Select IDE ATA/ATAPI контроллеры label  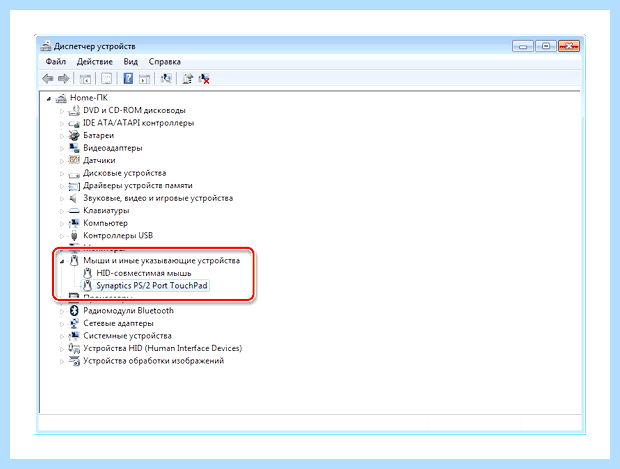tap(138, 123)
